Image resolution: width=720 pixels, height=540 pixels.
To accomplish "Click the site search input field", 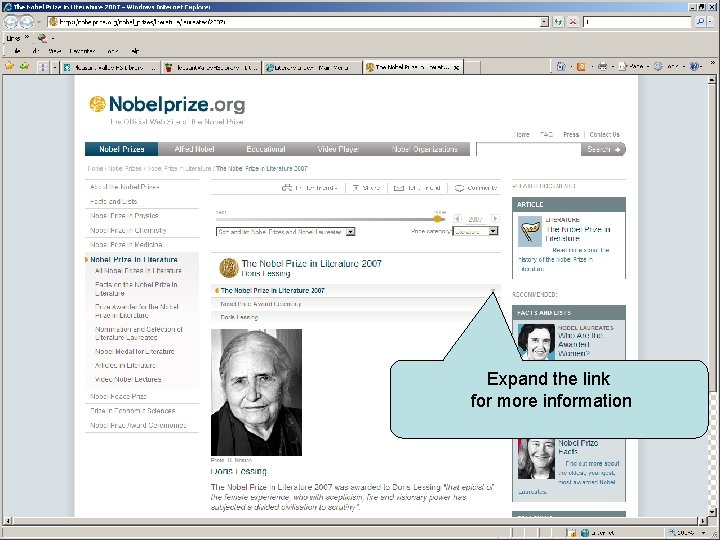I will [529, 149].
